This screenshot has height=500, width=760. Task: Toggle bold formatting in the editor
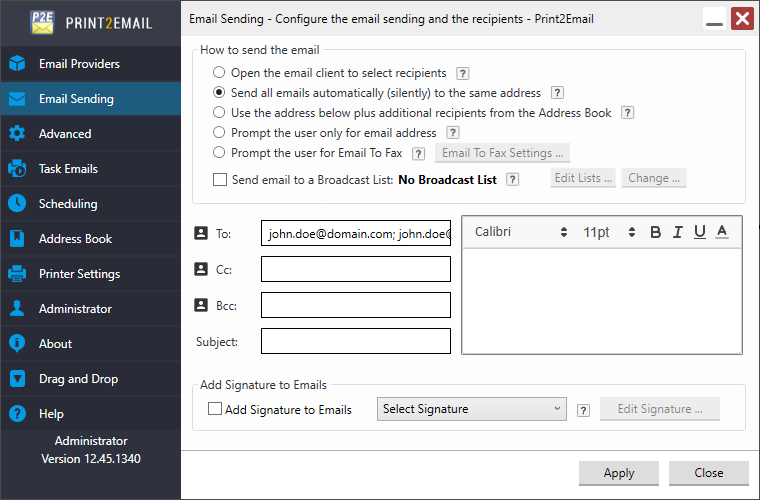pos(656,232)
